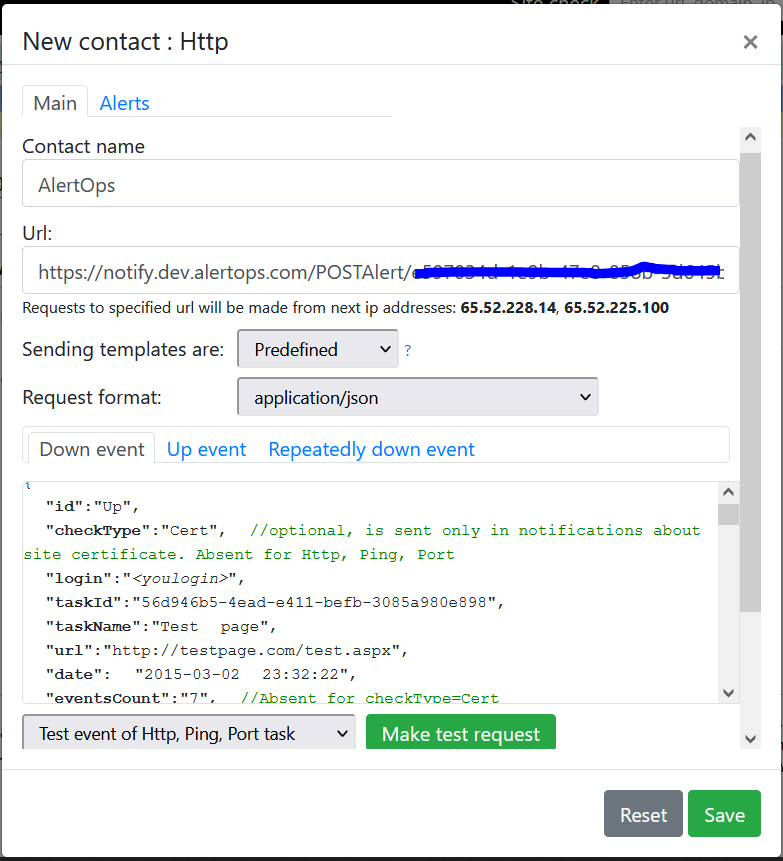
Task: Save the new AlertOps contact
Action: (x=724, y=814)
